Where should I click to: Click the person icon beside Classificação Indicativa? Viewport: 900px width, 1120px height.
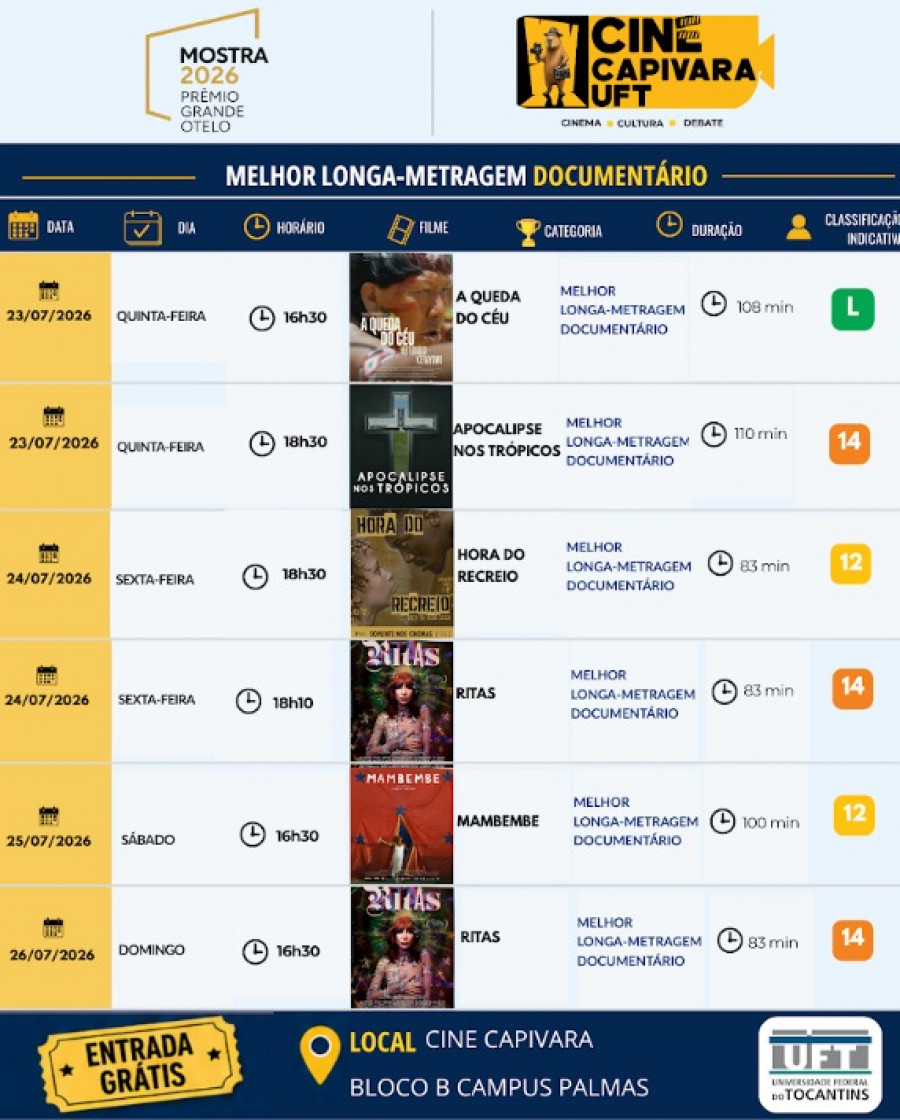(x=799, y=227)
